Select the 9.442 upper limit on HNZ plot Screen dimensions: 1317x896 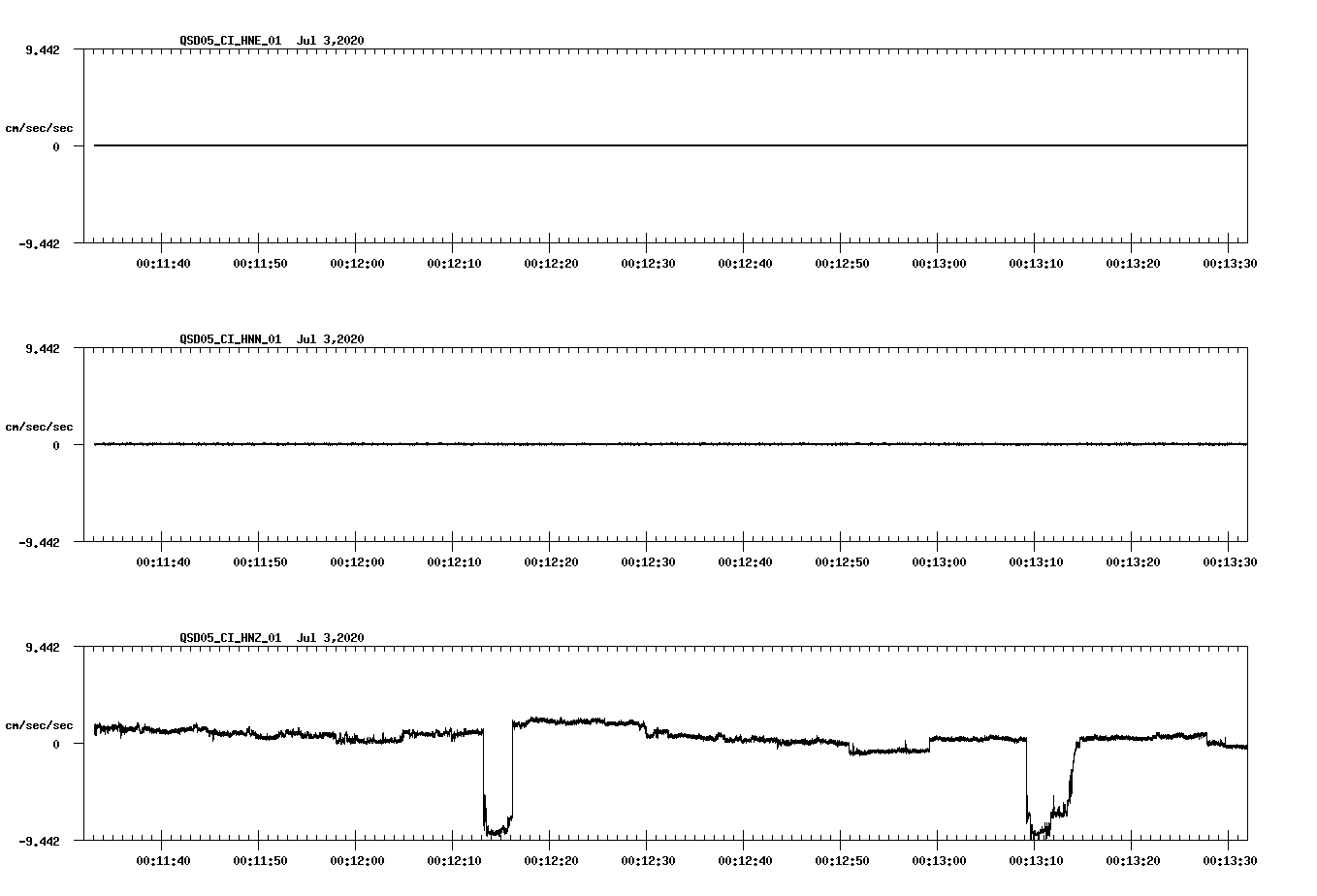[43, 647]
